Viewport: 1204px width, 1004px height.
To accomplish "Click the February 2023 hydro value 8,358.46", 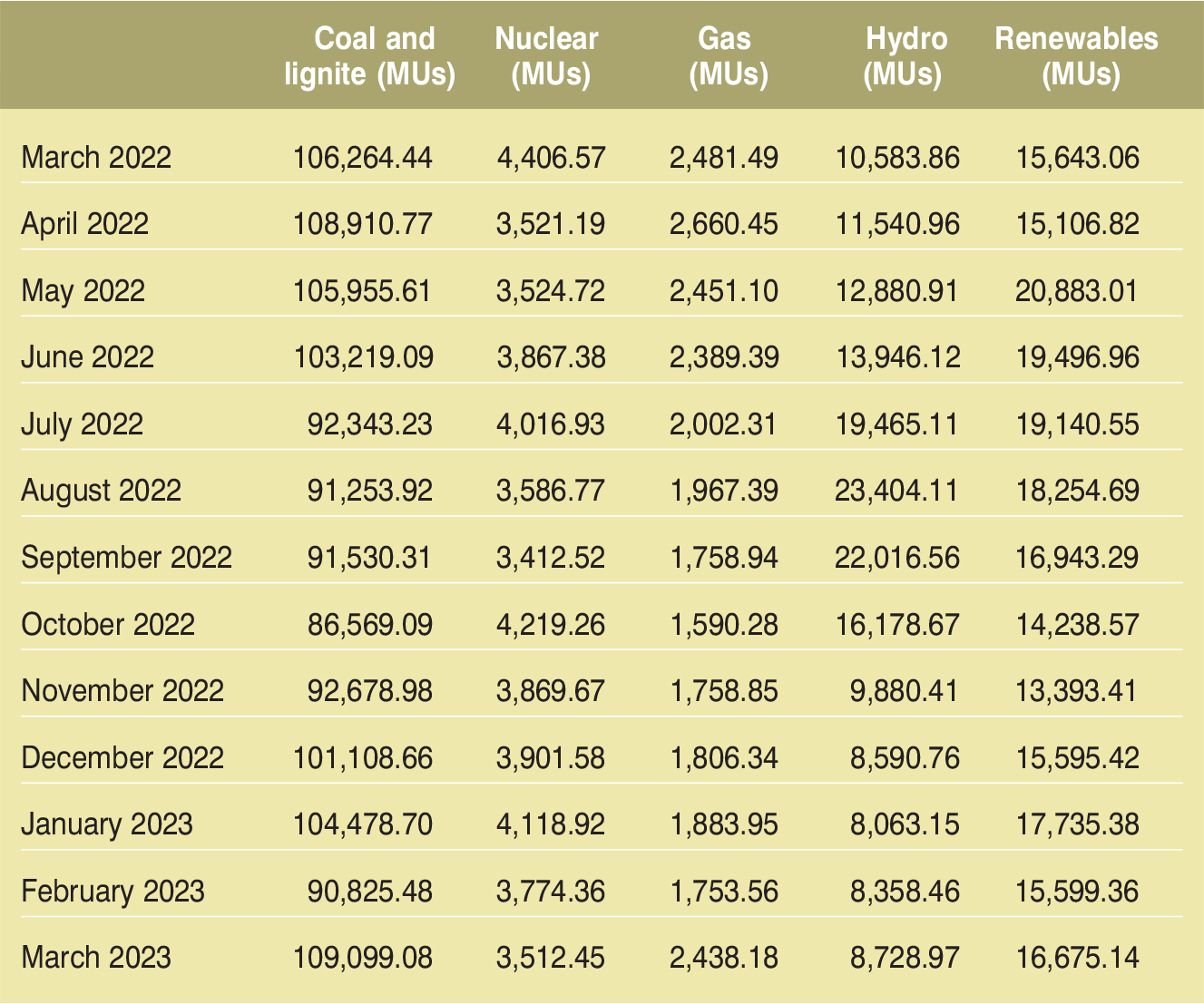I will coord(904,891).
